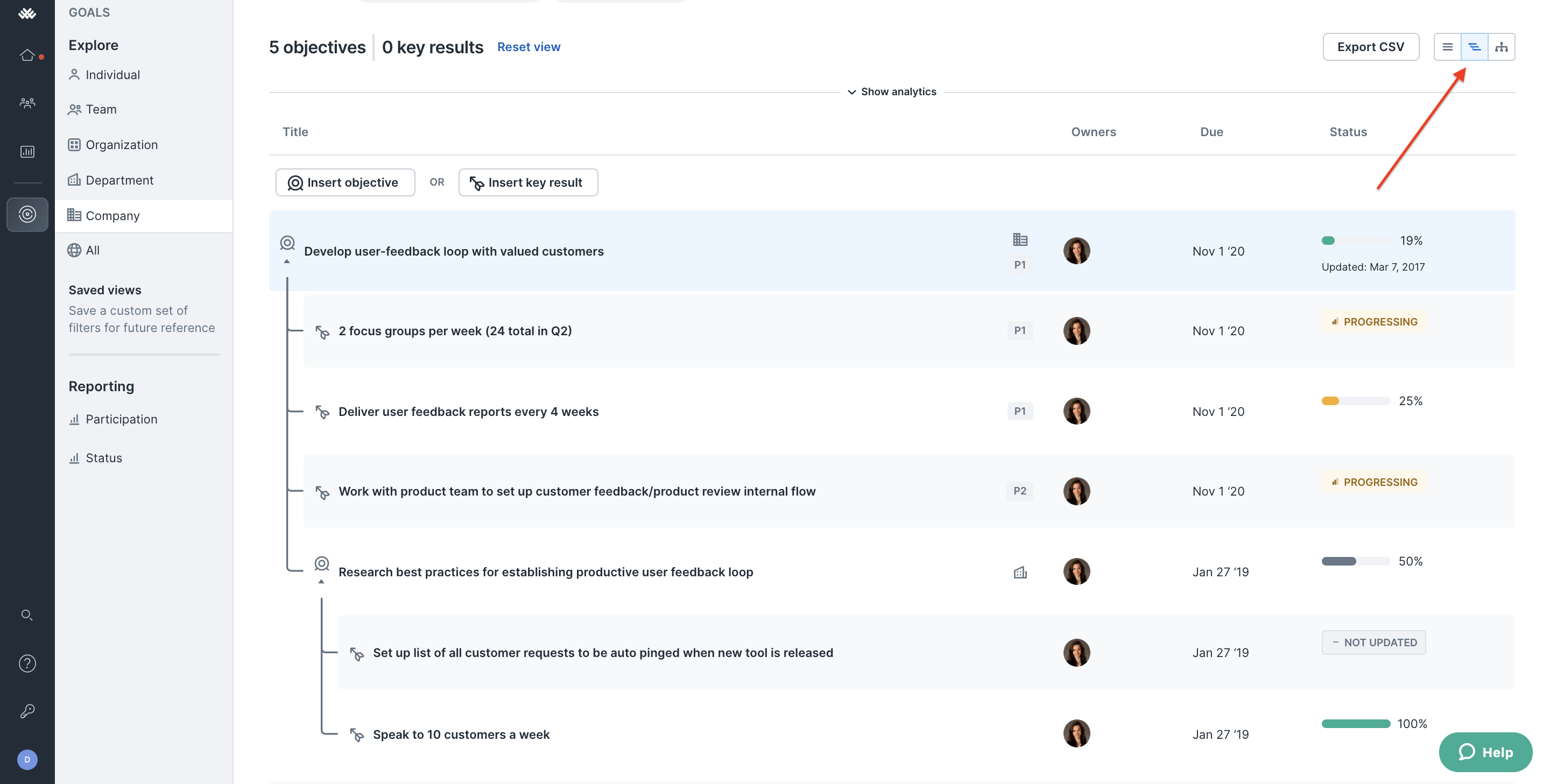The height and width of the screenshot is (784, 1550).
Task: Click Export CSV button
Action: tap(1370, 47)
